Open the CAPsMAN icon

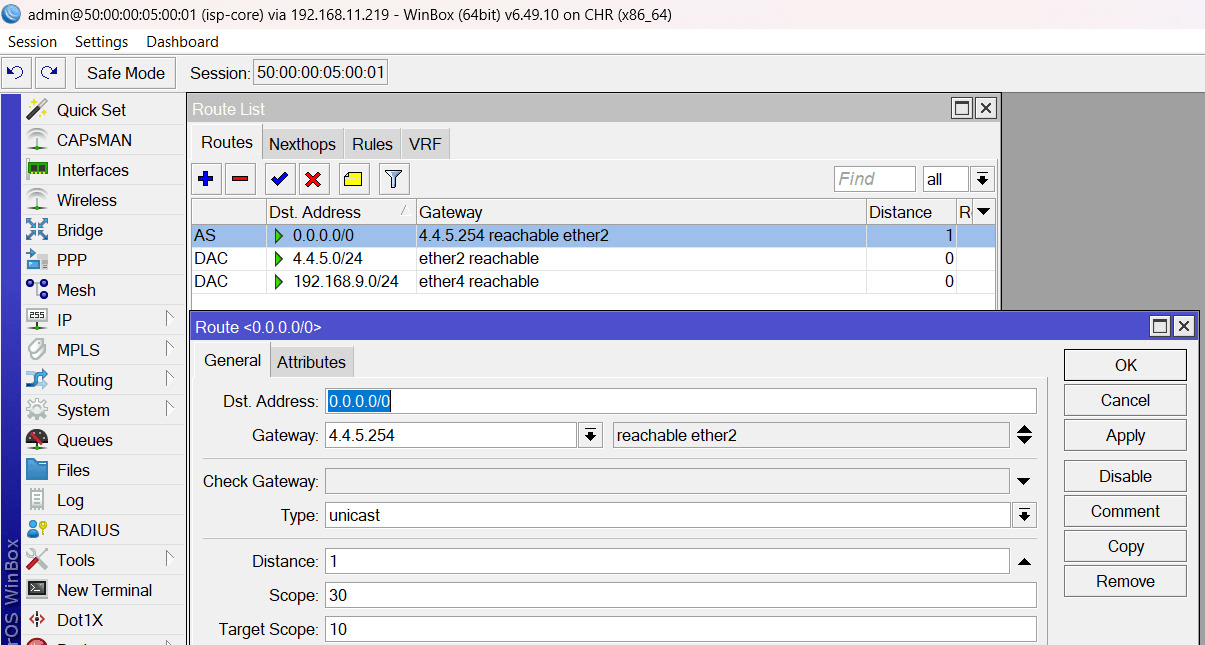click(x=37, y=140)
